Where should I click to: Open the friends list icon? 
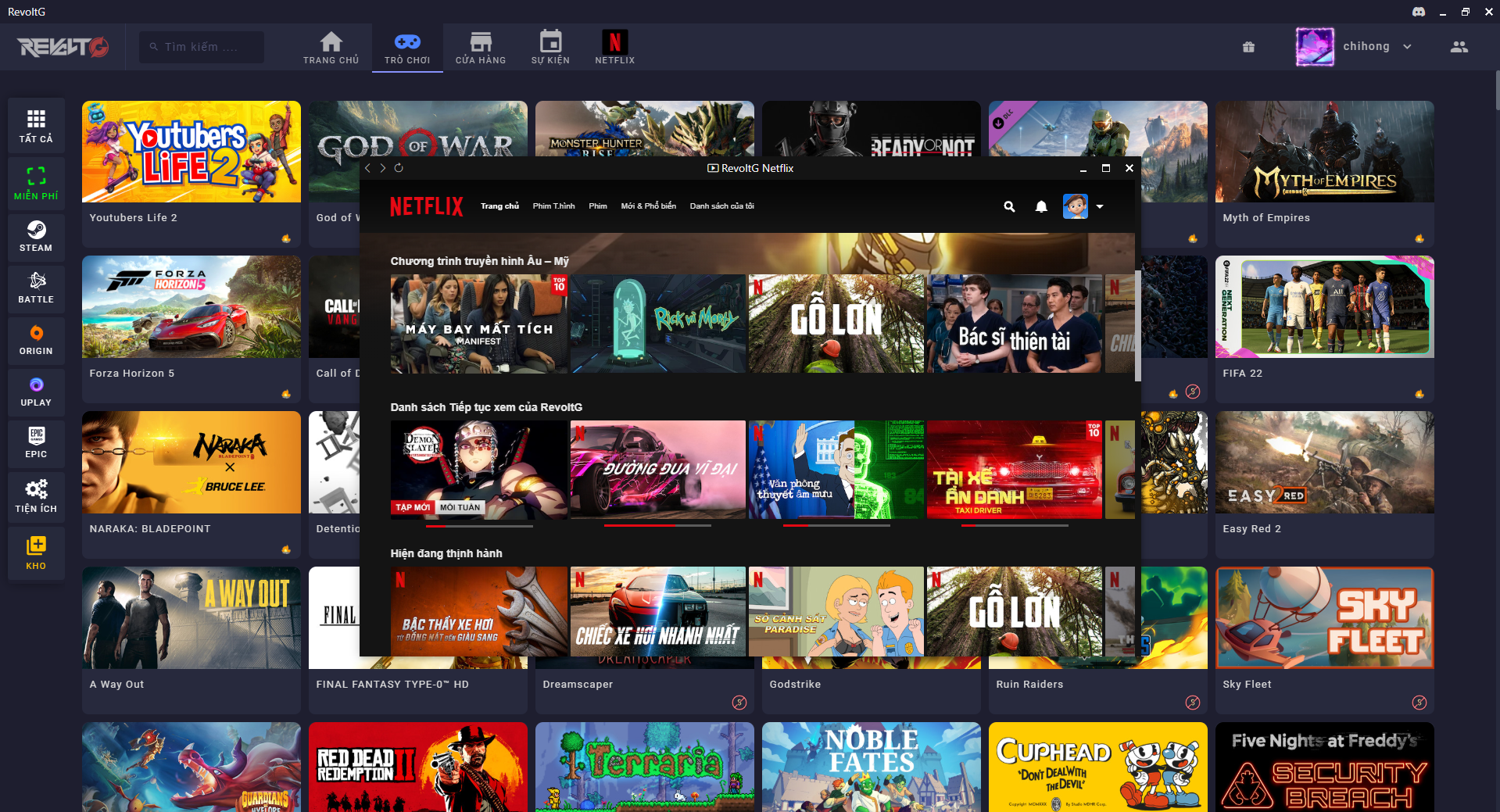(1459, 47)
